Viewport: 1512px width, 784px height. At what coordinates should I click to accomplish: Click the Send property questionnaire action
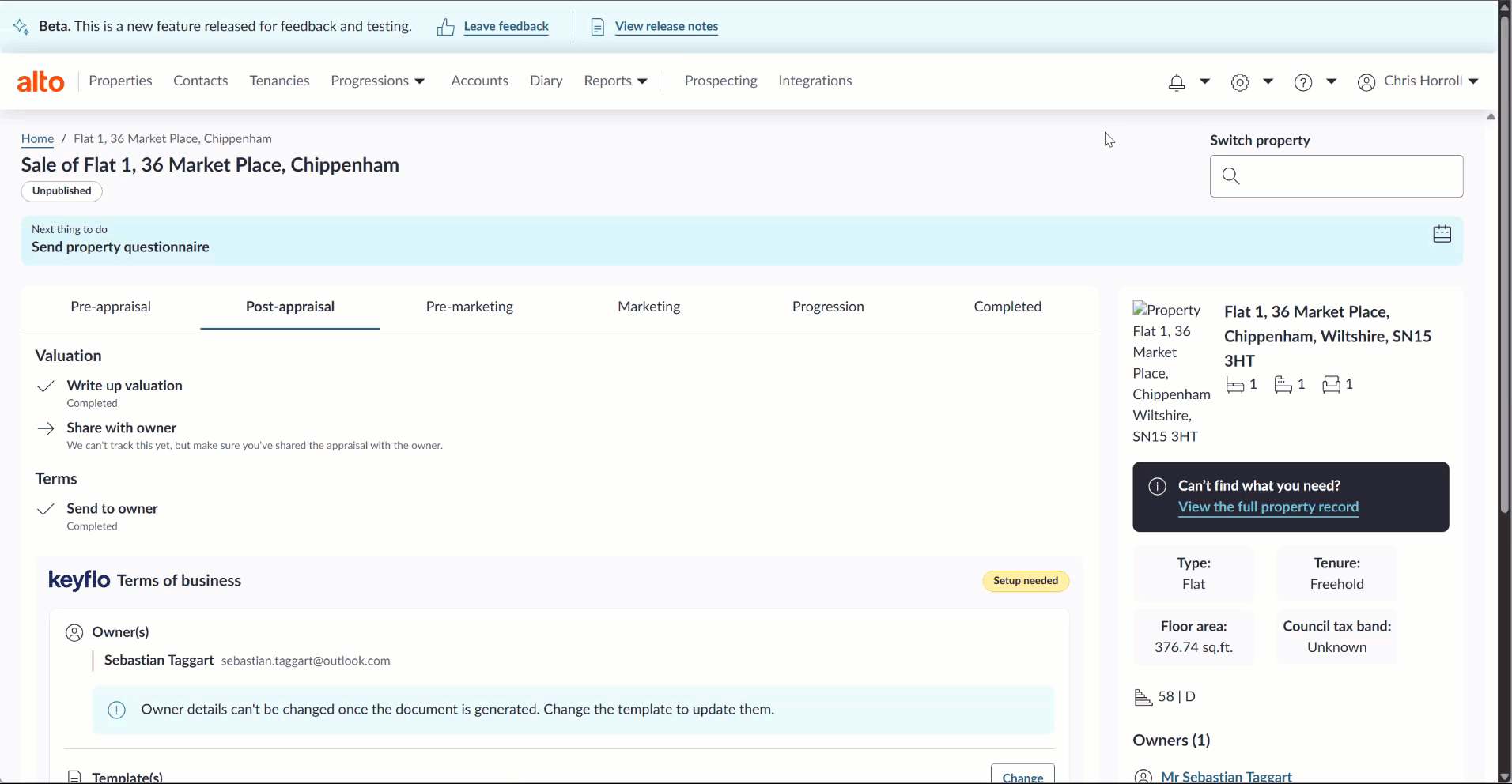[x=120, y=247]
